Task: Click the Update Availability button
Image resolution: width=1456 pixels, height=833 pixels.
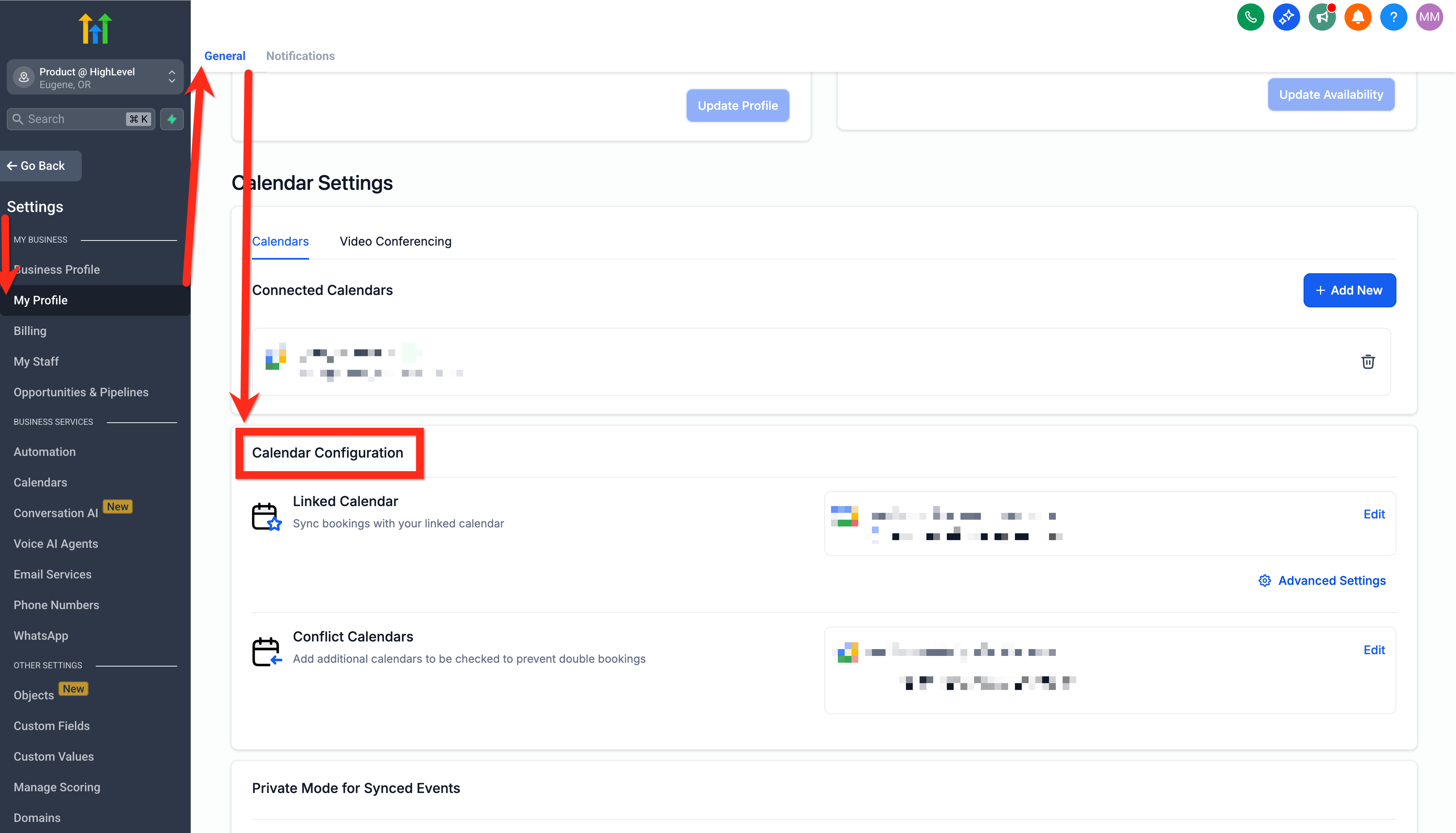Action: pos(1330,94)
